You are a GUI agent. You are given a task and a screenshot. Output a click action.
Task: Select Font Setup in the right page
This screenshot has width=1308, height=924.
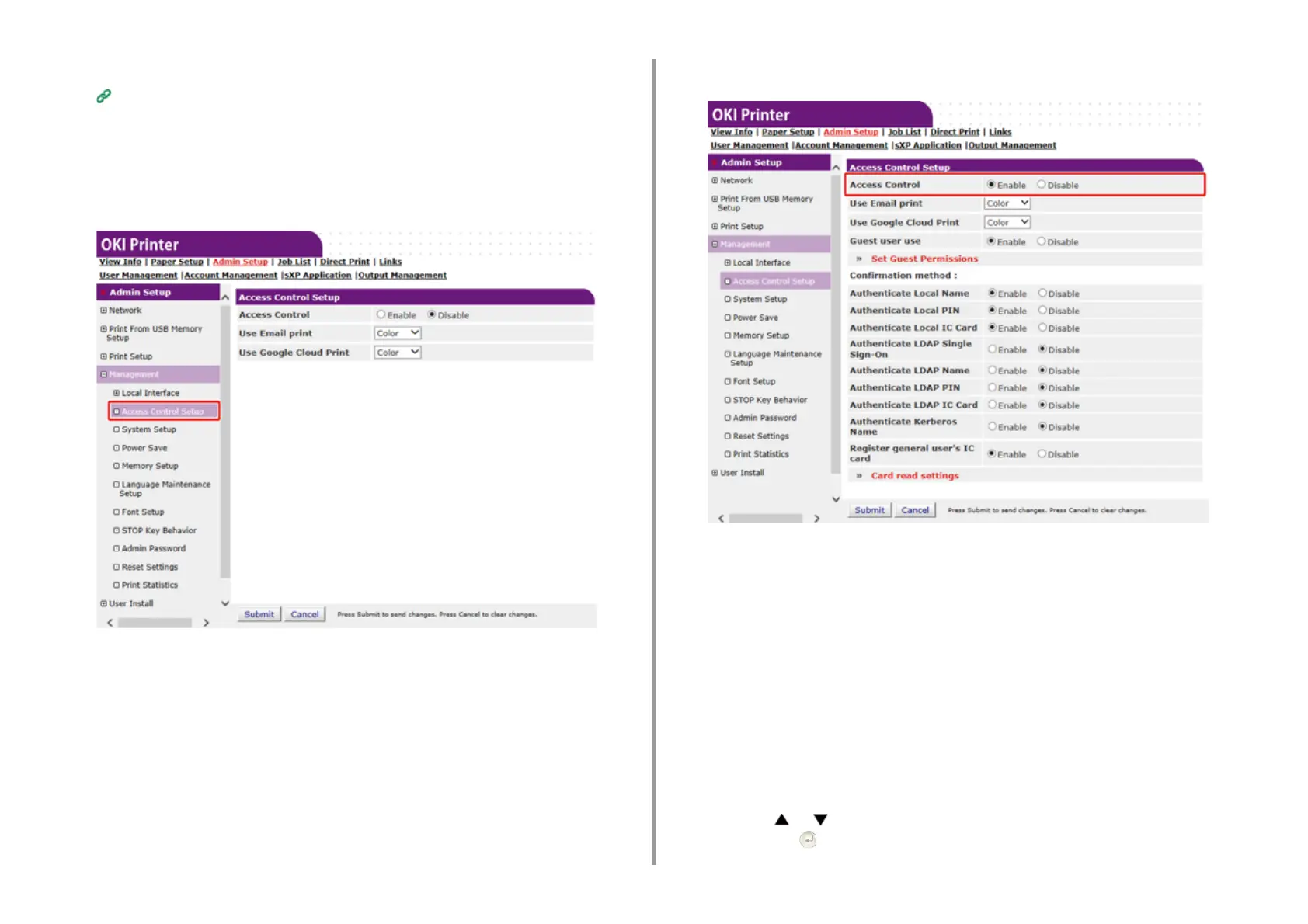(x=754, y=381)
